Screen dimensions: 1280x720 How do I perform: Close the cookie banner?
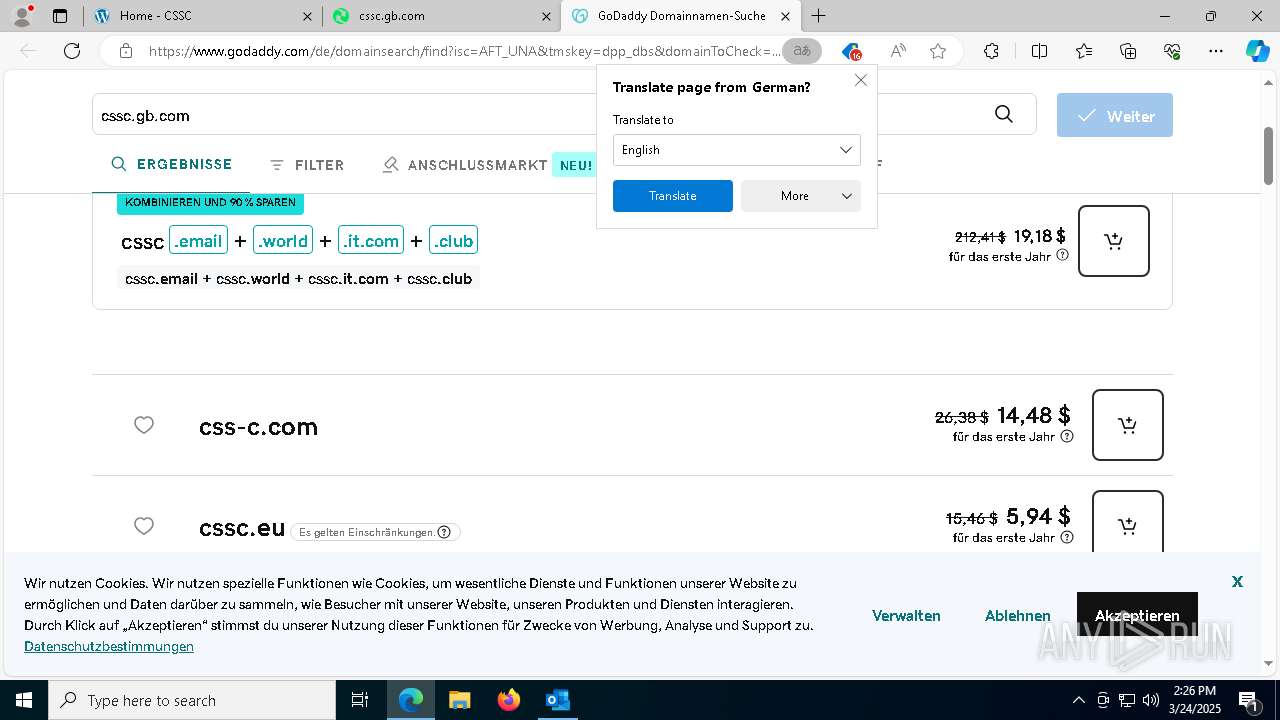point(1237,581)
